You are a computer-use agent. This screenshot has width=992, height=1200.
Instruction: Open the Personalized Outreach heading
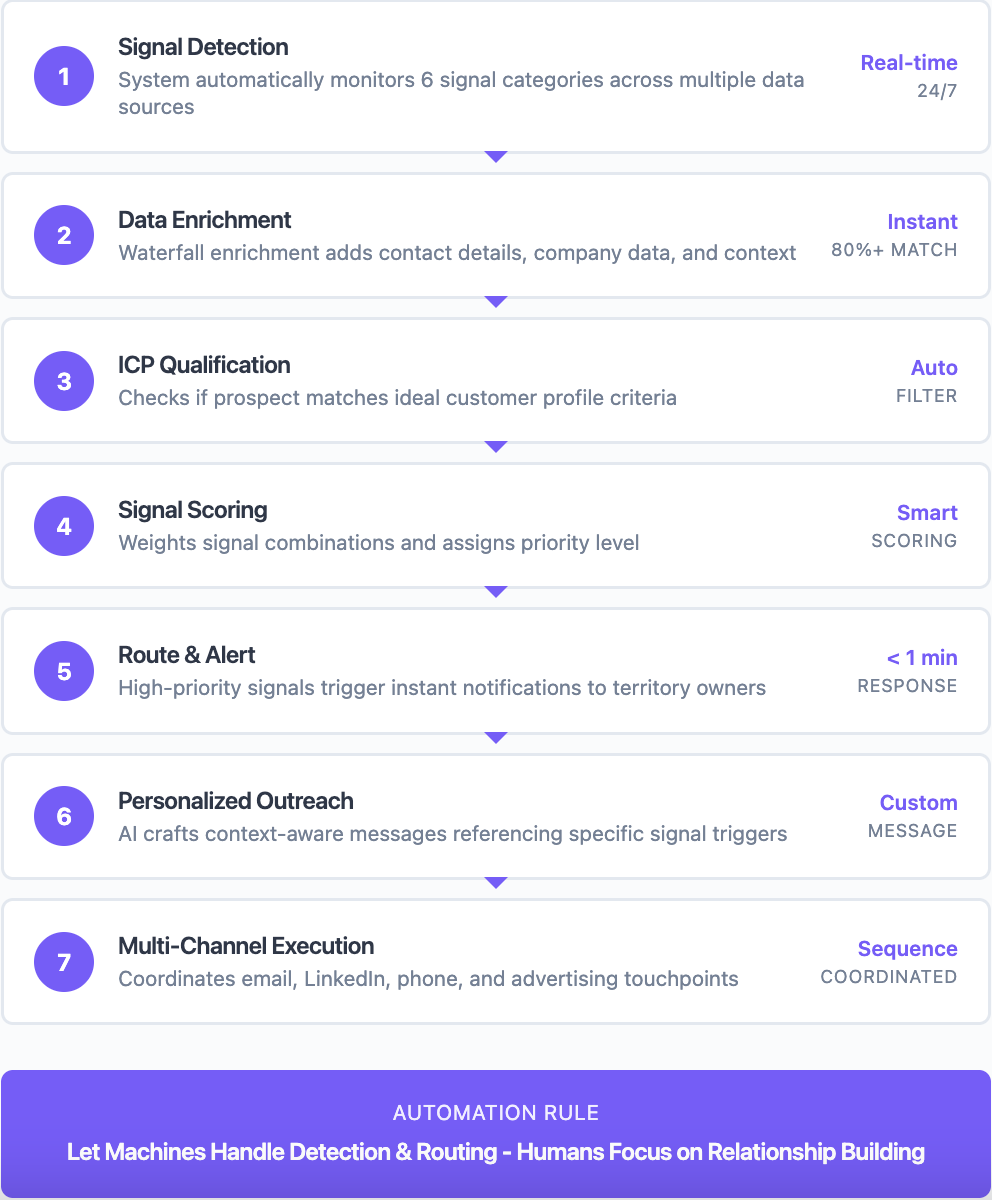[x=236, y=801]
